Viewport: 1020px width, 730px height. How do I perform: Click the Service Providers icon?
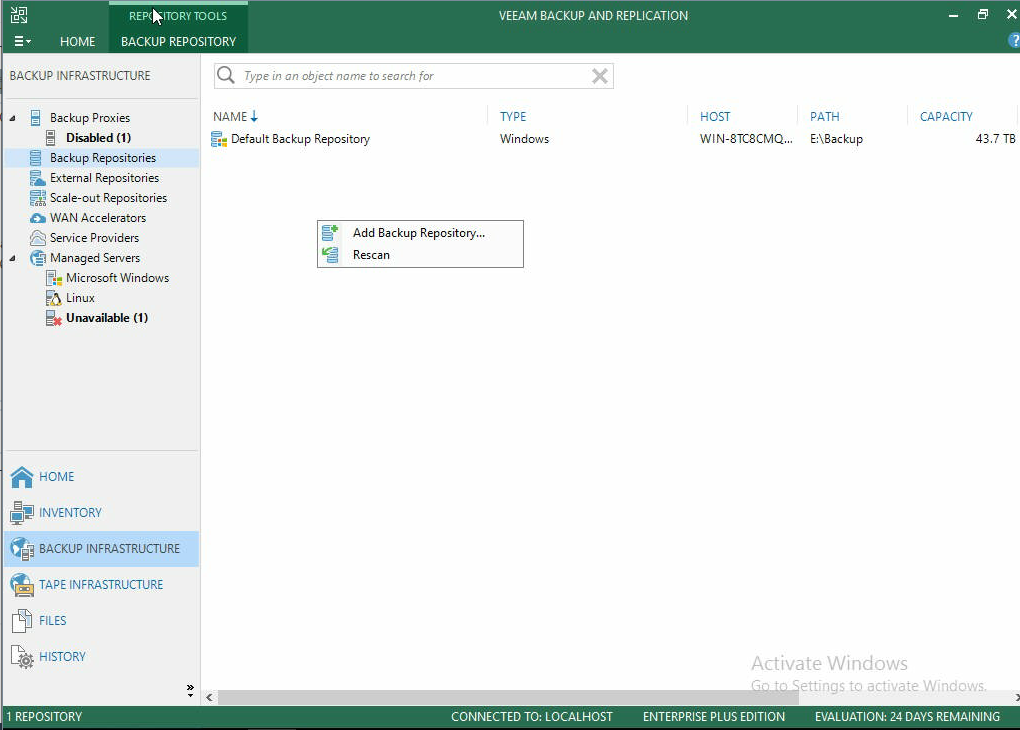coord(38,238)
